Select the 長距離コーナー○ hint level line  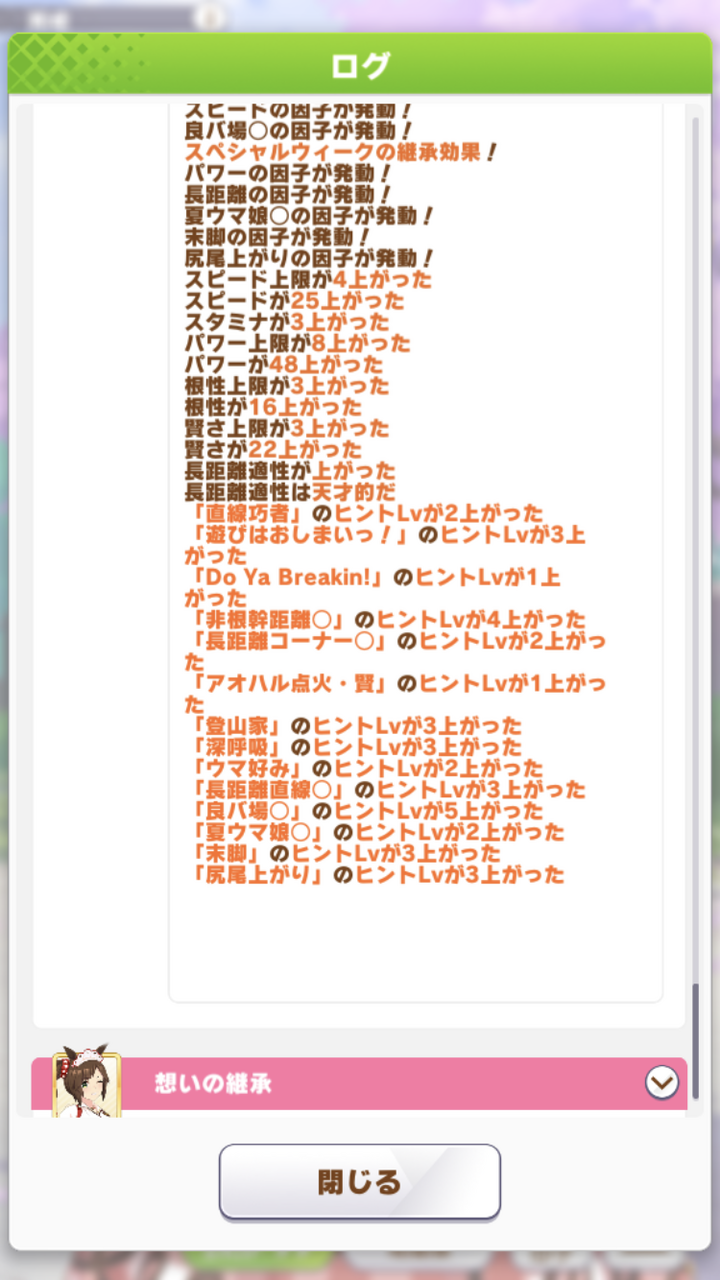(395, 650)
